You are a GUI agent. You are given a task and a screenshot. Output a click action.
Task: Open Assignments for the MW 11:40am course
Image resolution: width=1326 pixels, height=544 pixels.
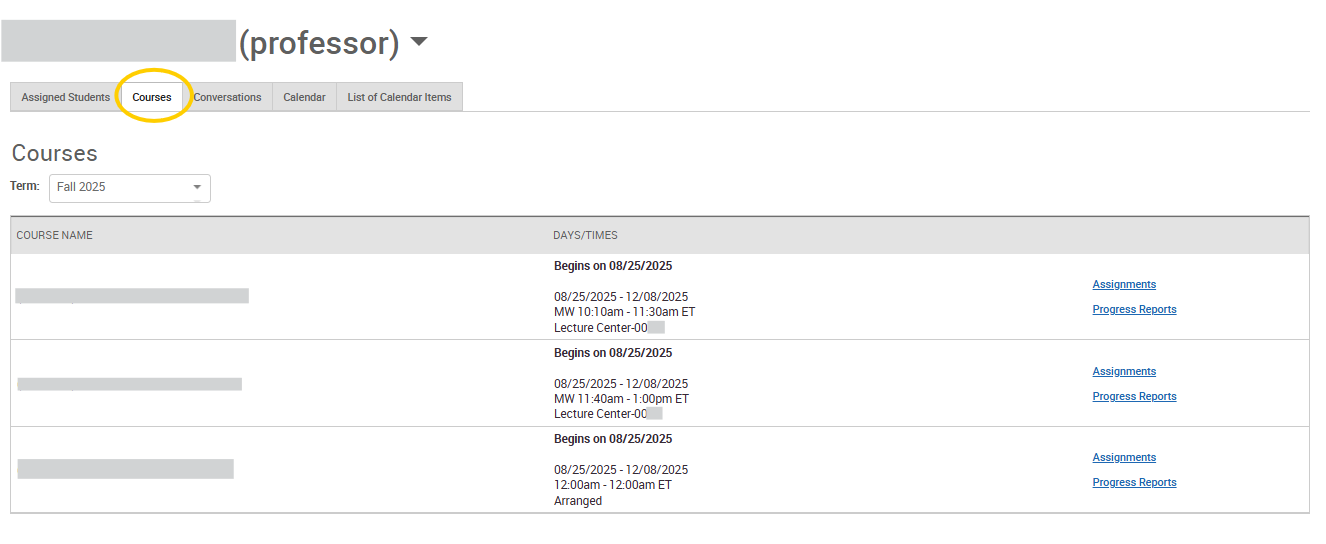click(1124, 372)
